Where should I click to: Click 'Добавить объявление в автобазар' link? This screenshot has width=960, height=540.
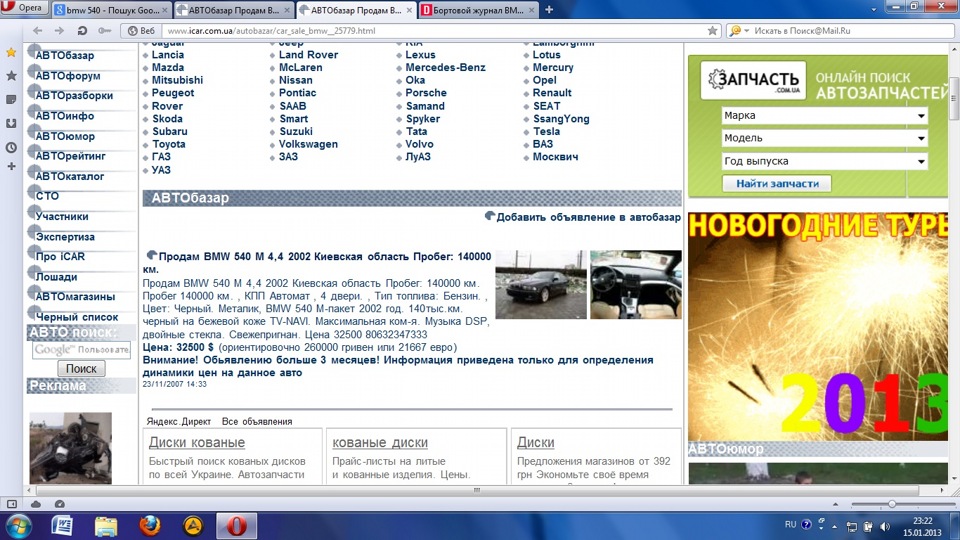588,217
